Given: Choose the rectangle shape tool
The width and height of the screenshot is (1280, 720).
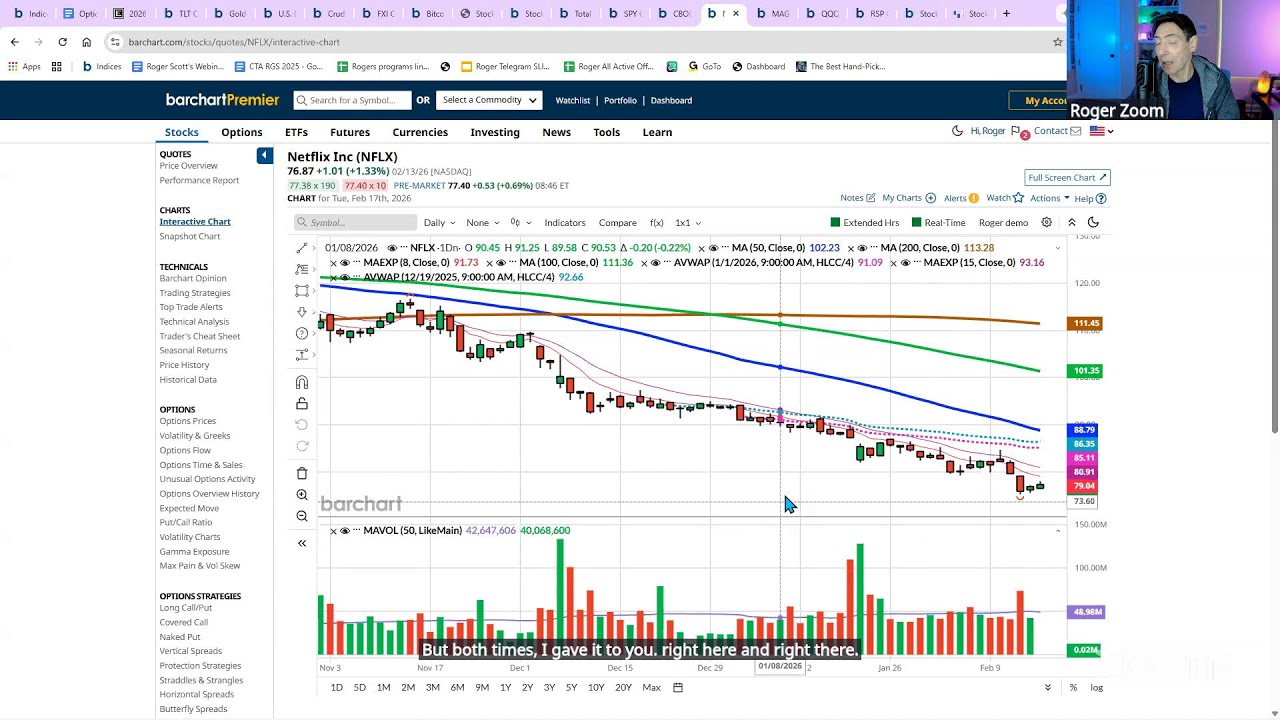Looking at the screenshot, I should coord(302,291).
